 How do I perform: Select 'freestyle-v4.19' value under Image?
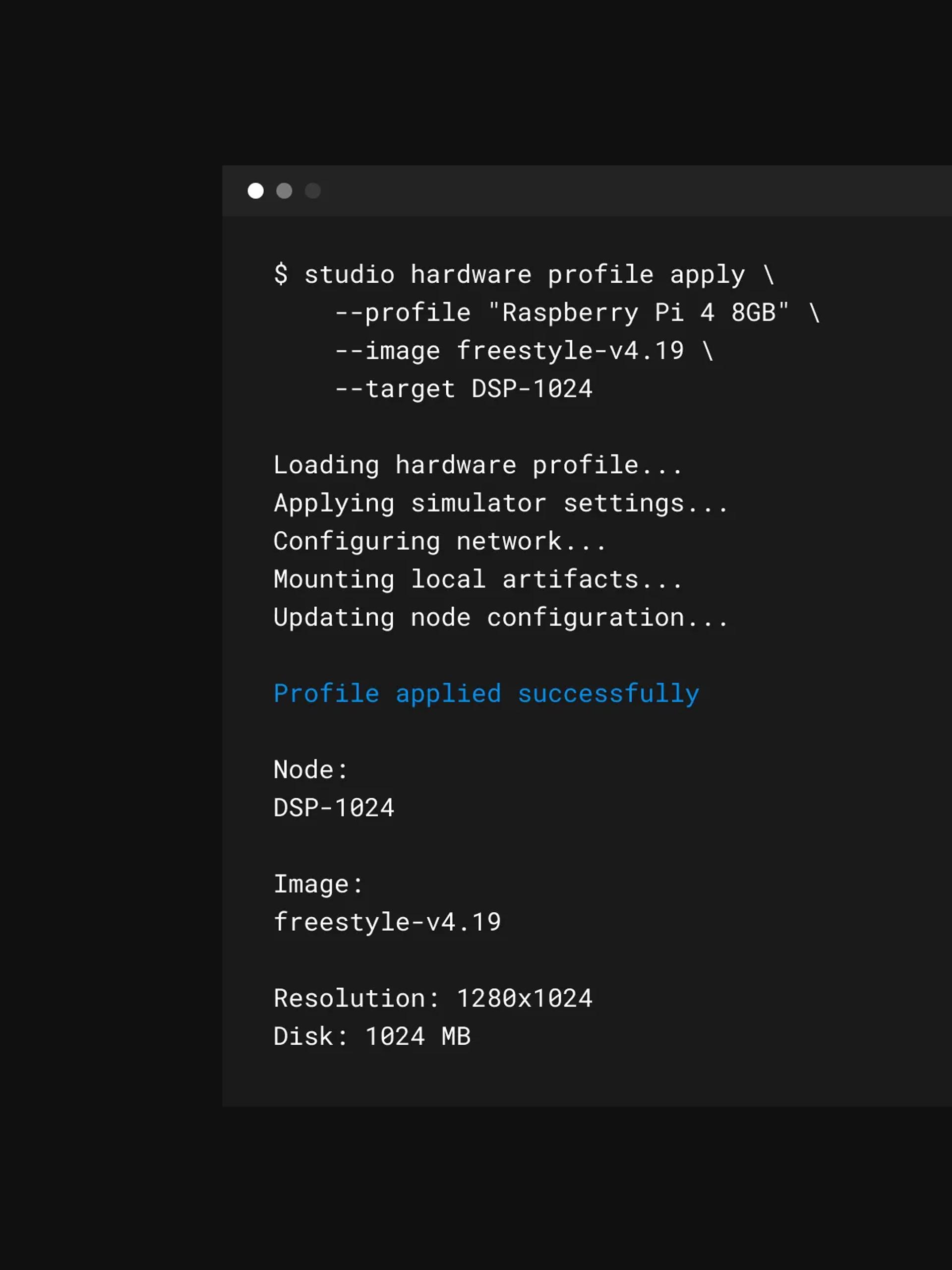point(387,922)
